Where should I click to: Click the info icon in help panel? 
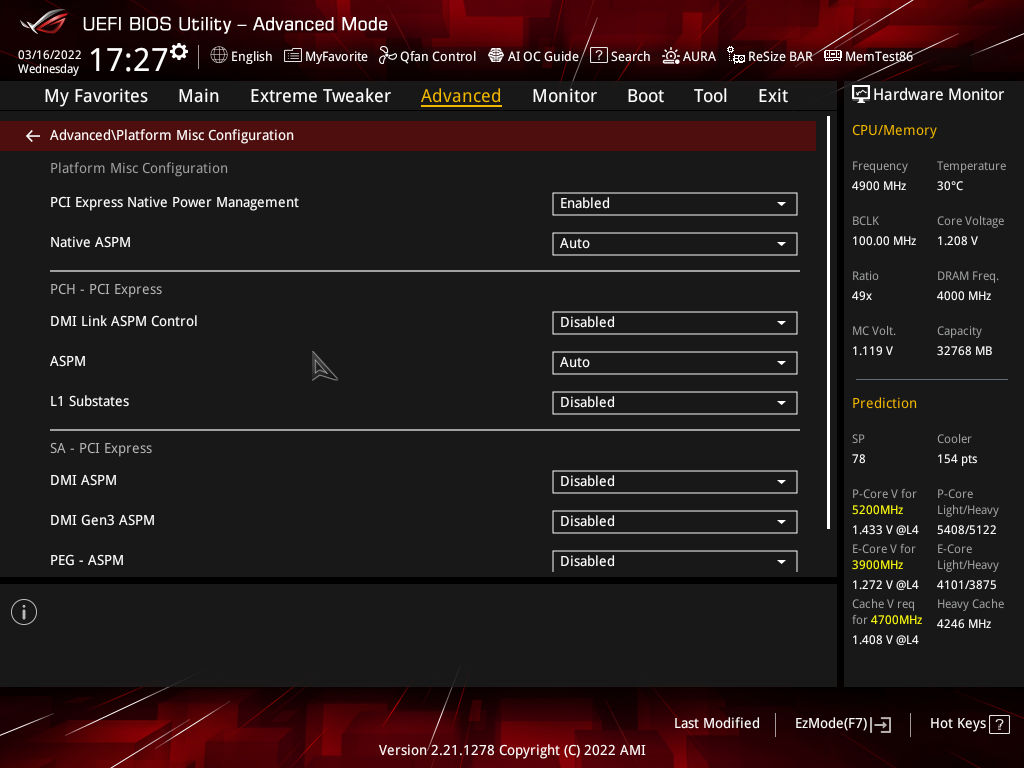(24, 612)
